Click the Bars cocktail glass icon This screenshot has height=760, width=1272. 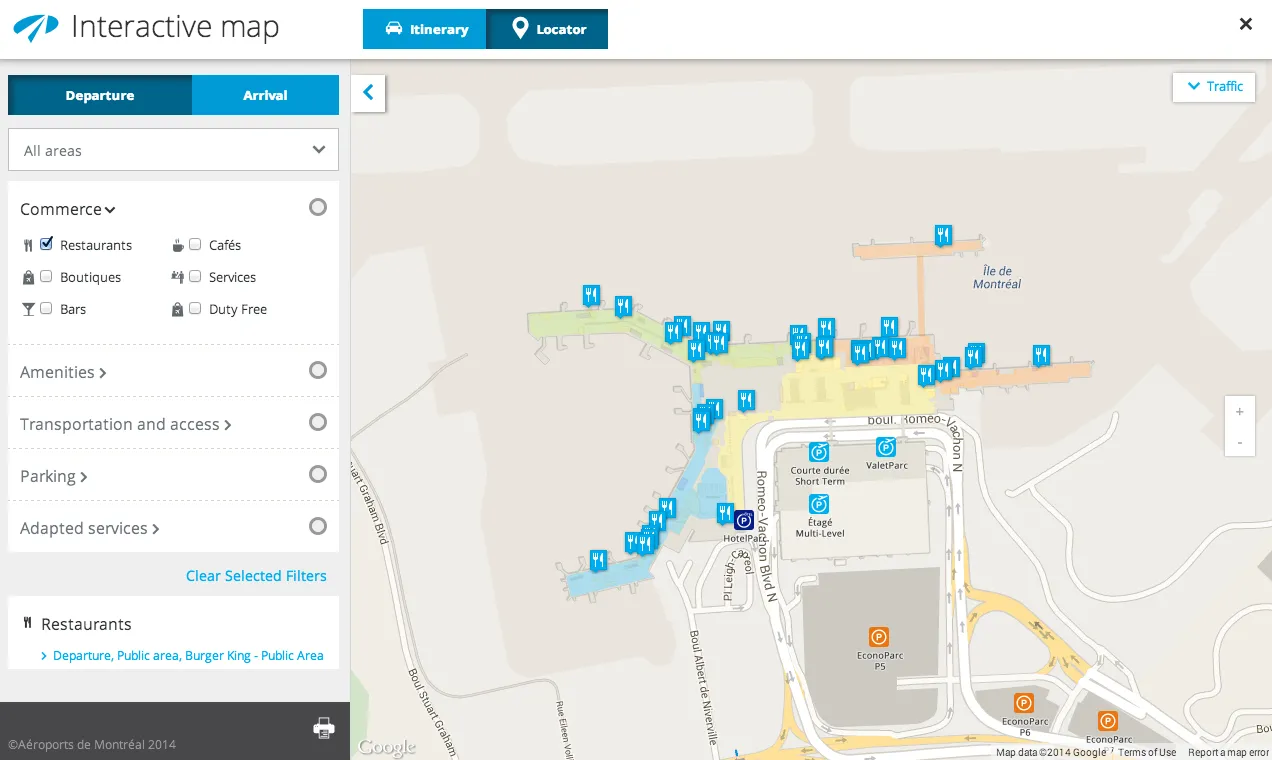(x=27, y=308)
